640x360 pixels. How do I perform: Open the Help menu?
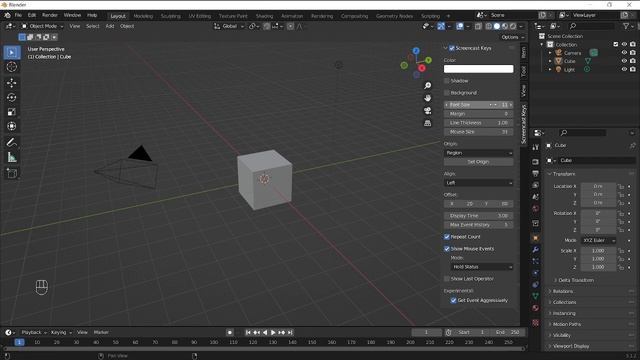92,15
